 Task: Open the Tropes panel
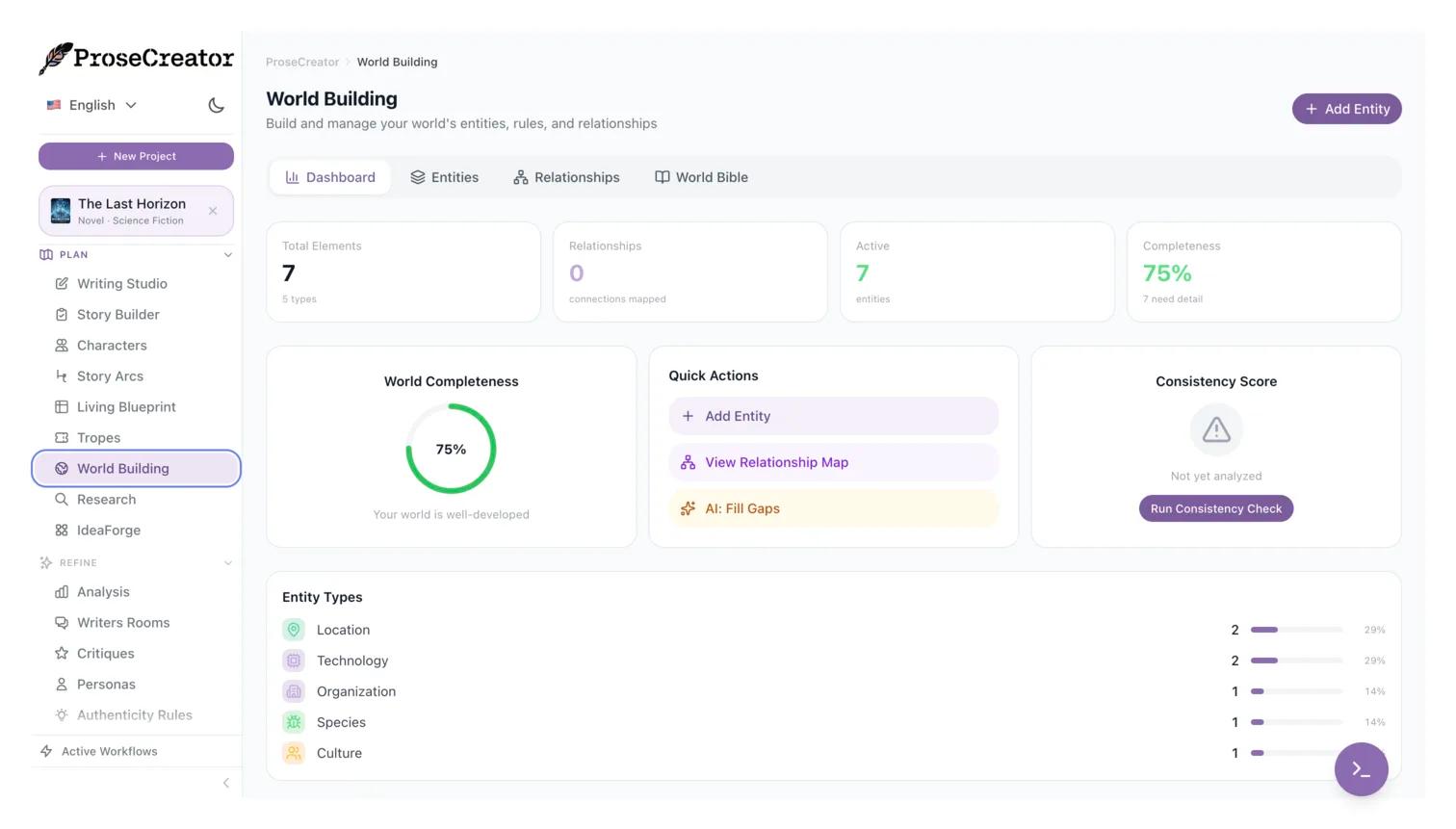pyautogui.click(x=99, y=438)
